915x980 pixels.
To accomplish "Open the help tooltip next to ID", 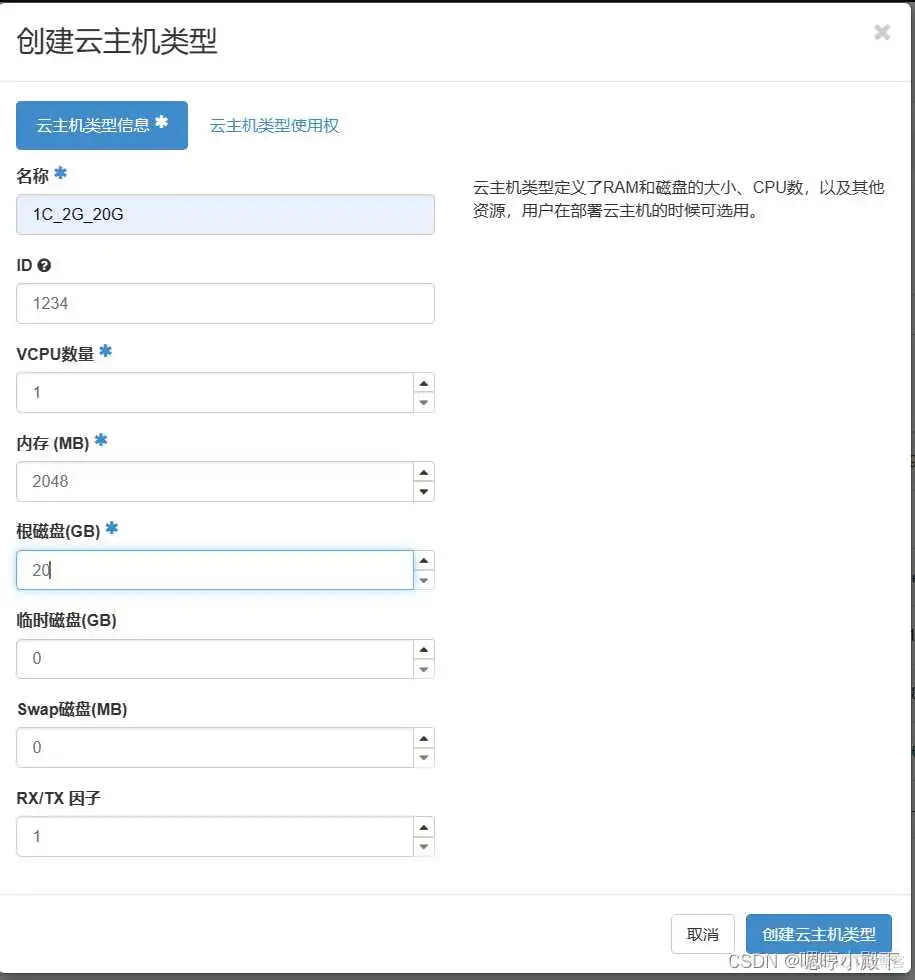I will pos(46,265).
